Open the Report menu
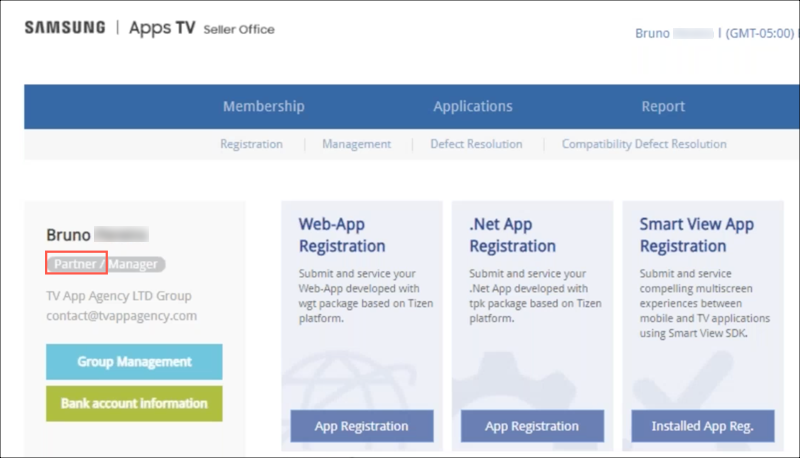The width and height of the screenshot is (800, 458). click(x=663, y=106)
